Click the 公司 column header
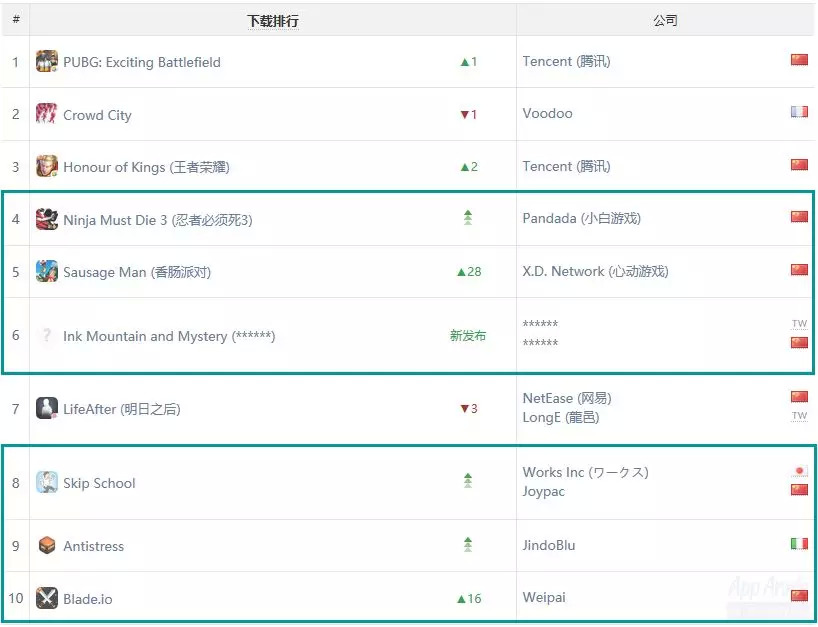The width and height of the screenshot is (818, 627). [x=665, y=21]
